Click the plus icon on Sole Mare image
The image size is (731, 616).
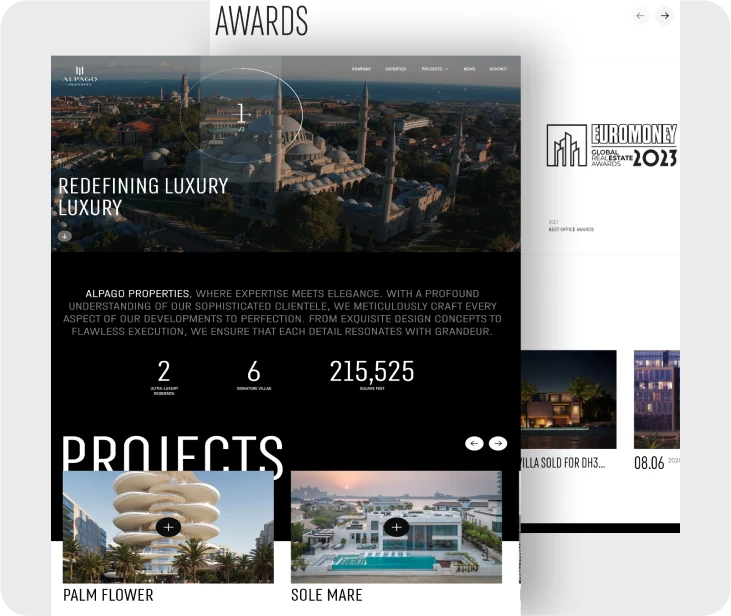tap(396, 527)
